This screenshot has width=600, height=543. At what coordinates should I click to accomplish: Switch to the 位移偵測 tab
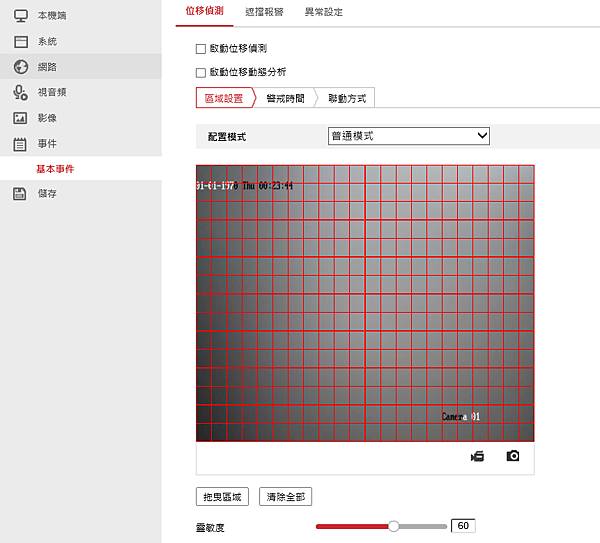point(204,11)
